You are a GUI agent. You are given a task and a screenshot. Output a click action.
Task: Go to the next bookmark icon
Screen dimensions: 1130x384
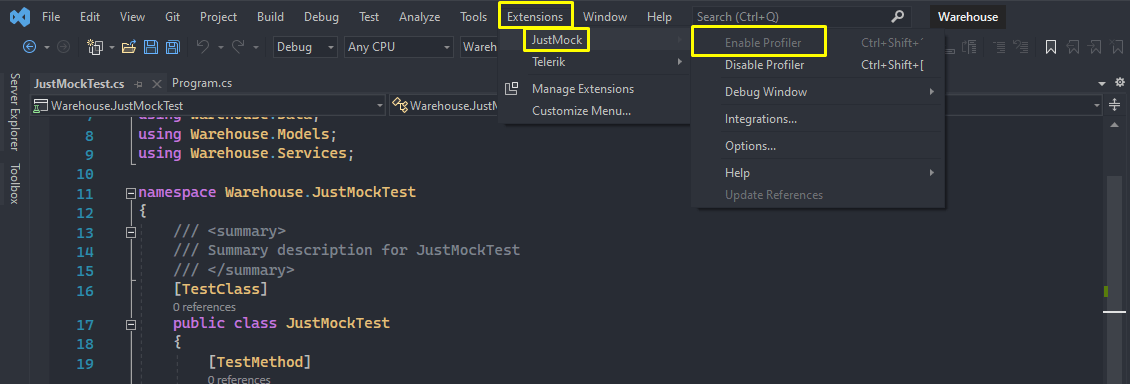coord(1095,47)
